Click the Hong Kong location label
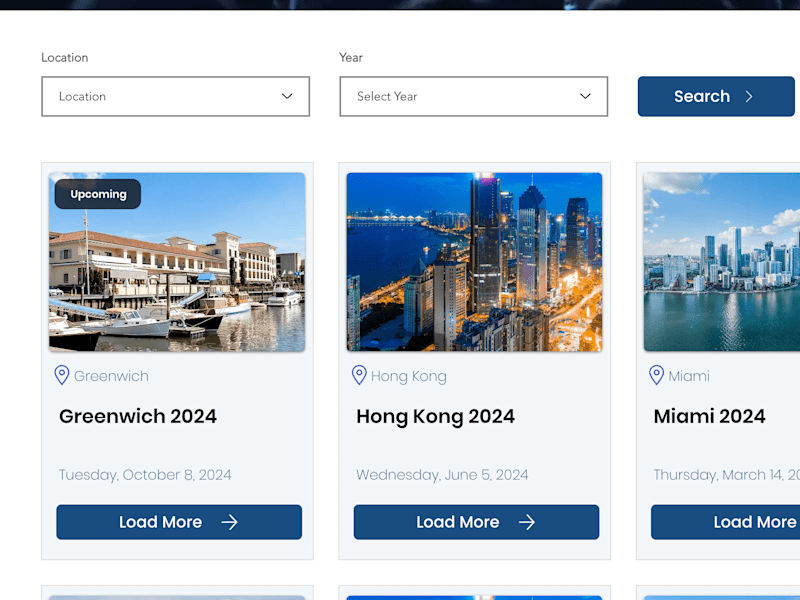Image resolution: width=800 pixels, height=600 pixels. tap(409, 377)
